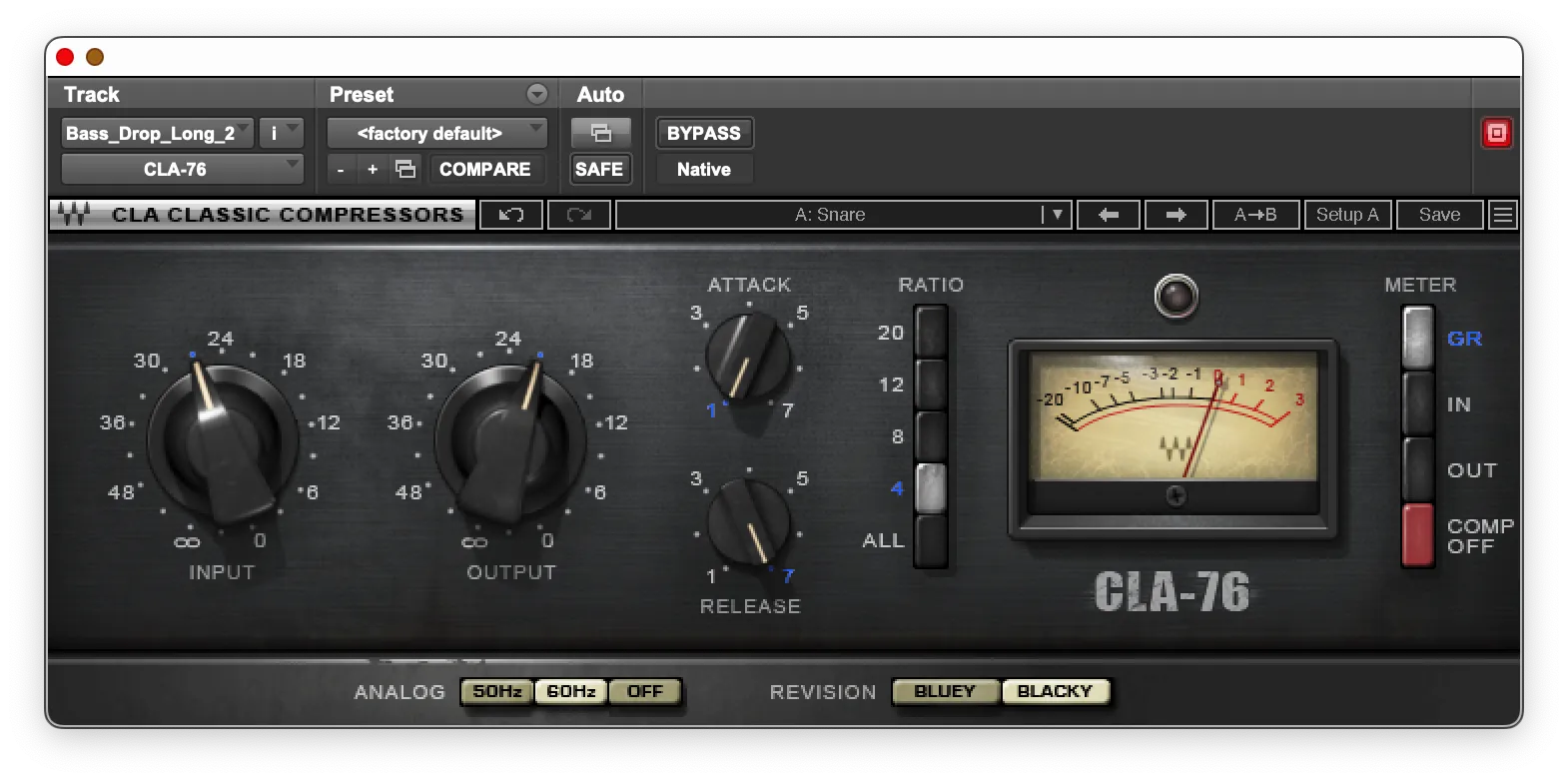1568x781 pixels.
Task: Toggle the SAFE automation button
Action: click(599, 169)
